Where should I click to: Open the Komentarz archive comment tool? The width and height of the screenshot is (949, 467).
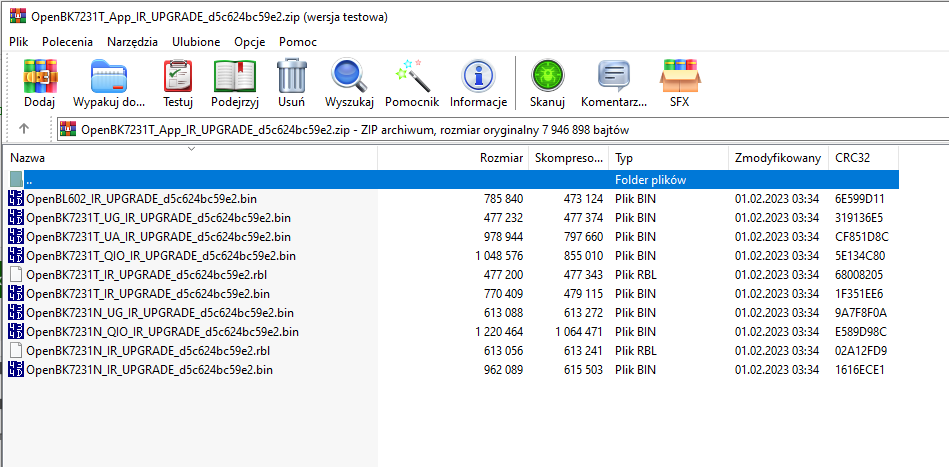[x=614, y=76]
